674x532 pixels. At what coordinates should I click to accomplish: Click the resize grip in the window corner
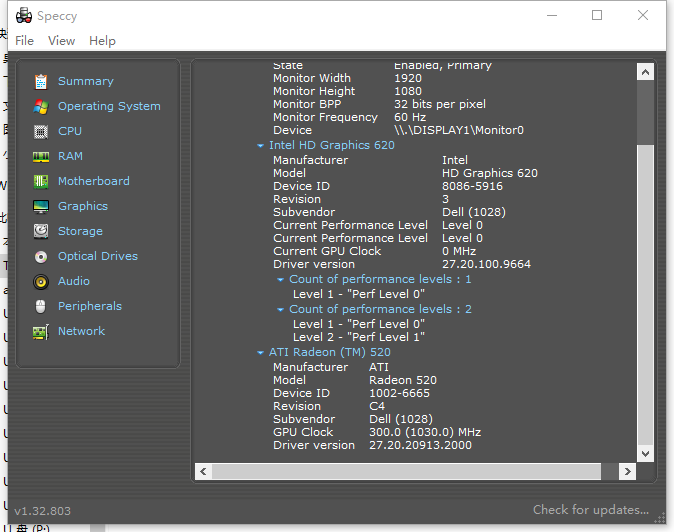pos(660,518)
